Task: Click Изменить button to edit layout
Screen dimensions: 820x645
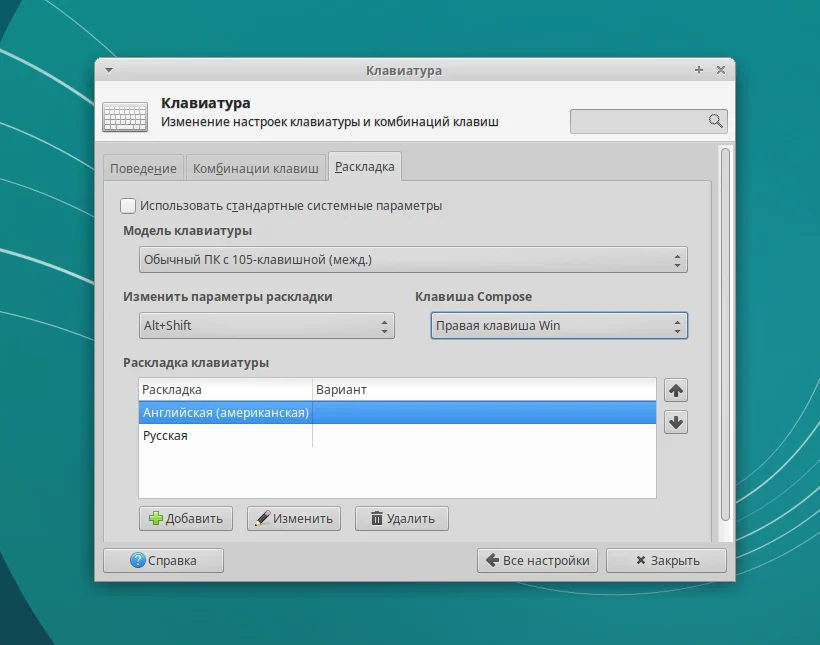Action: click(294, 518)
